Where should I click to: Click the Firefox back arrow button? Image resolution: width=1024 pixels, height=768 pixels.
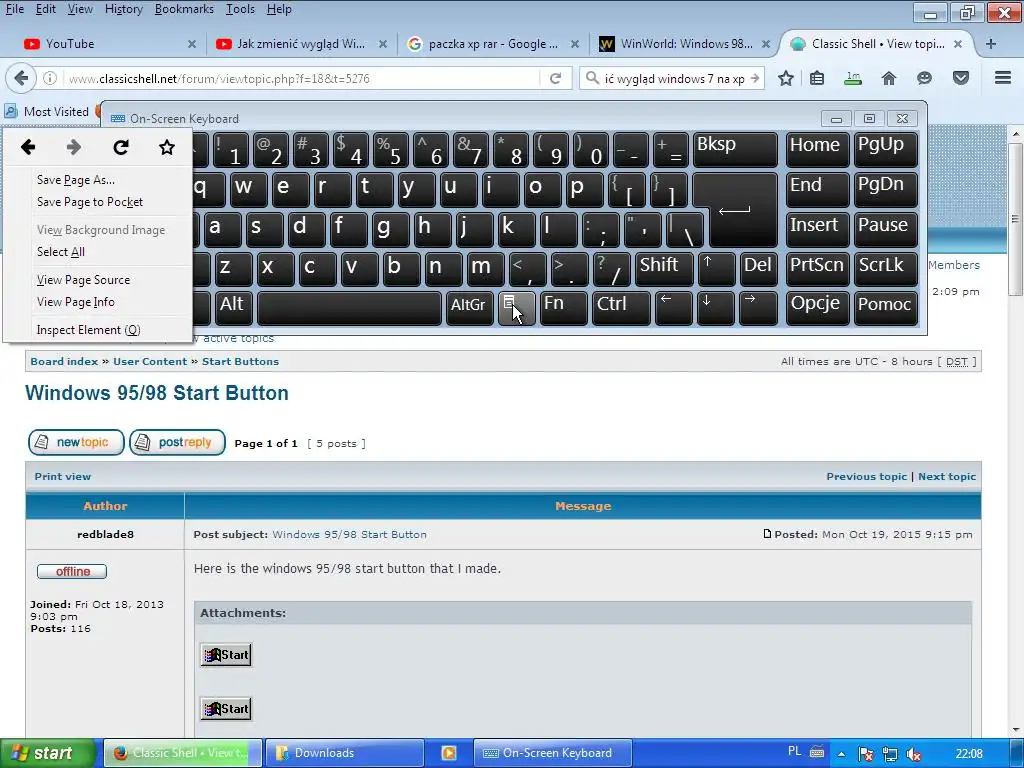(x=21, y=78)
